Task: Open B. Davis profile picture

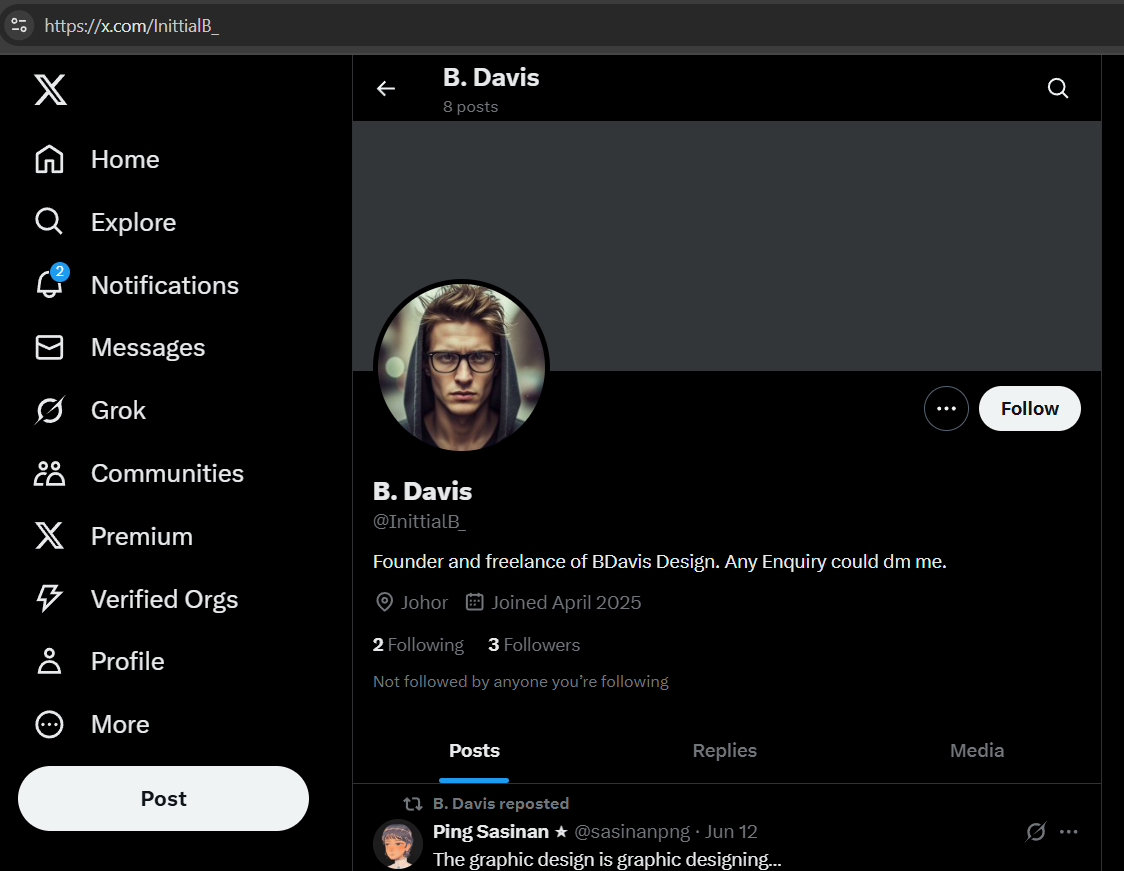Action: [x=461, y=366]
